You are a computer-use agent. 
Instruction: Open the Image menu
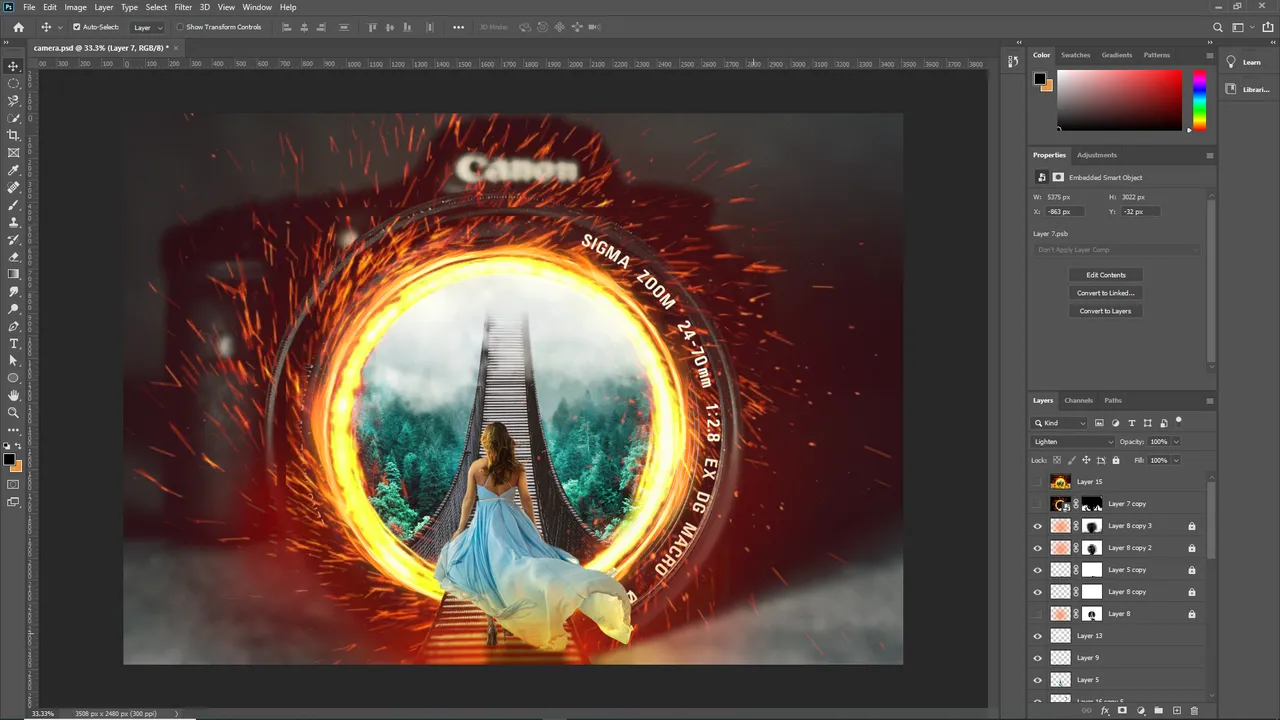(76, 7)
